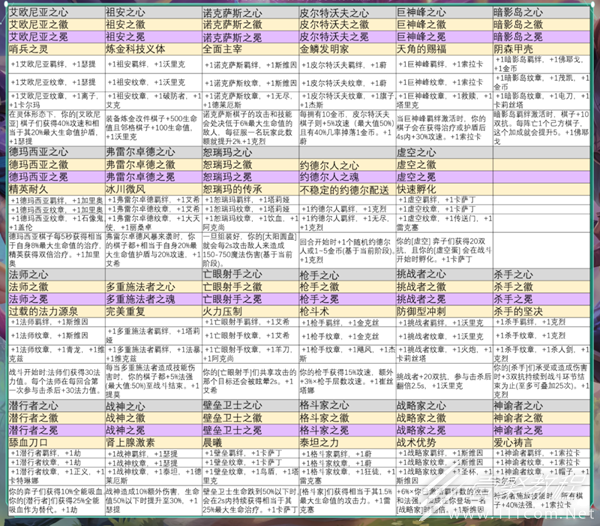Select the cell 精英耐久
600x526 pixels.
(57, 189)
